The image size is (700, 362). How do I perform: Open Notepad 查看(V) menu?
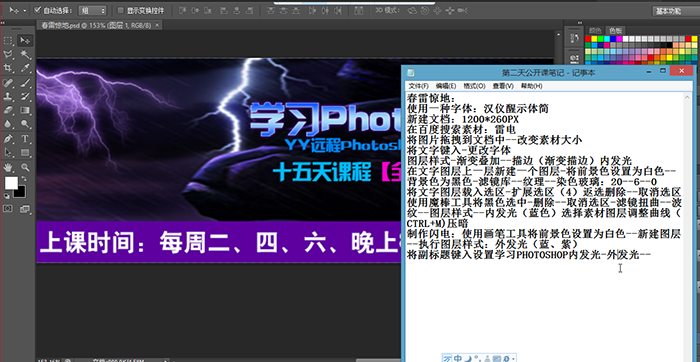(503, 86)
